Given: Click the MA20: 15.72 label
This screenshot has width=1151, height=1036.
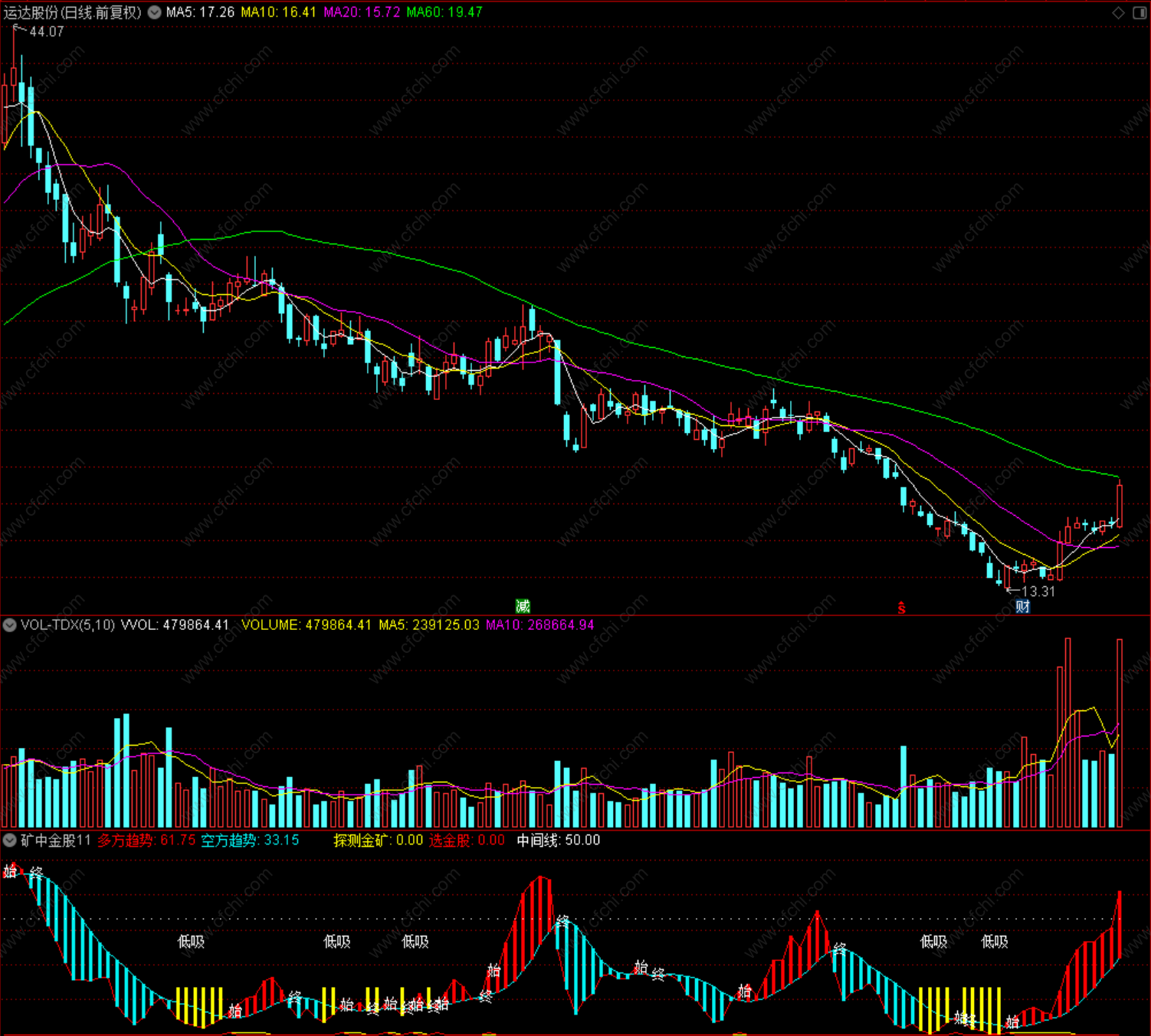Looking at the screenshot, I should (x=362, y=12).
